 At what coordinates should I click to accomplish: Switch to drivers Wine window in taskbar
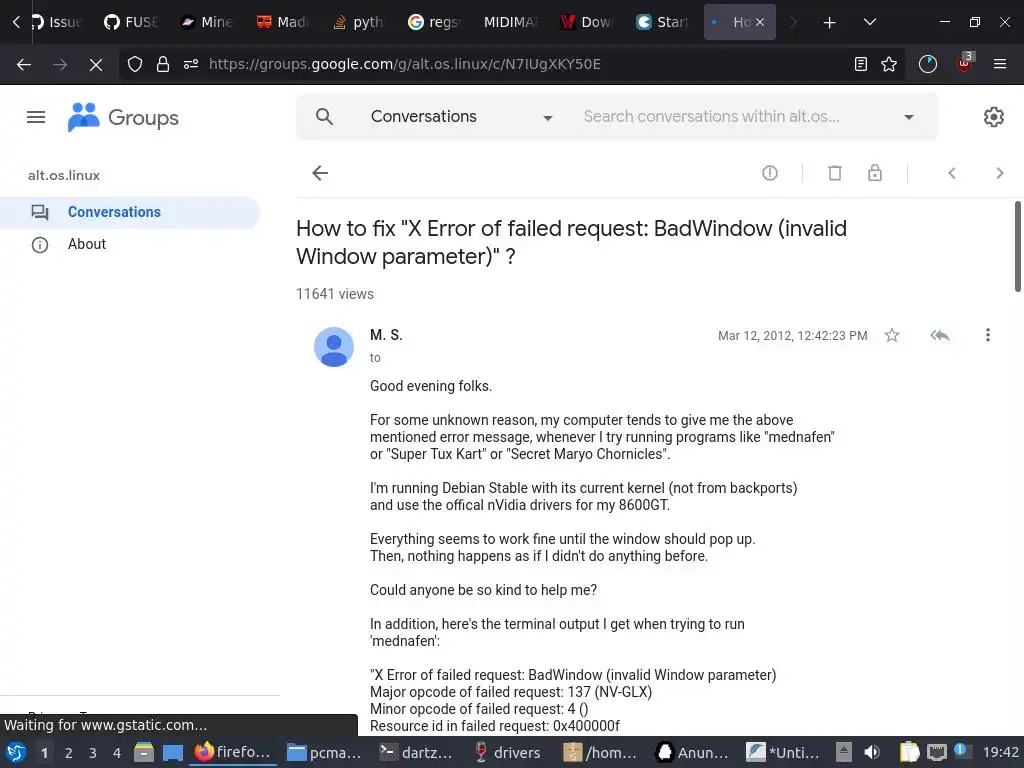pyautogui.click(x=509, y=752)
